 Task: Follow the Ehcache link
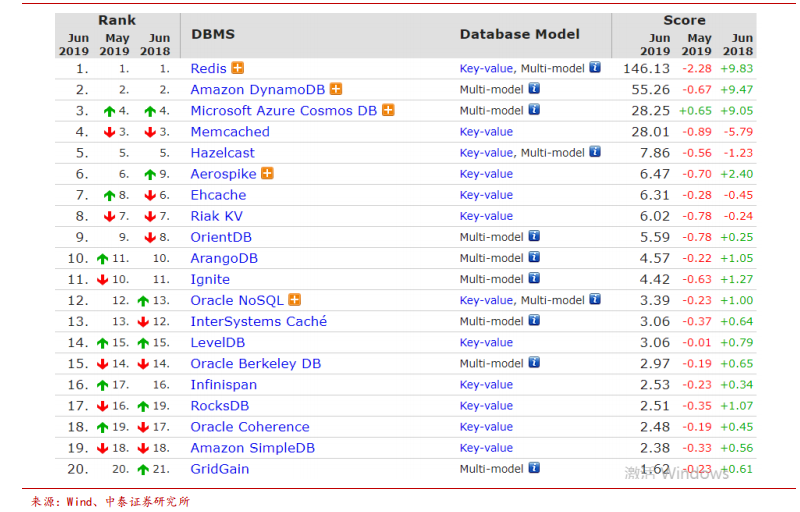(x=218, y=195)
